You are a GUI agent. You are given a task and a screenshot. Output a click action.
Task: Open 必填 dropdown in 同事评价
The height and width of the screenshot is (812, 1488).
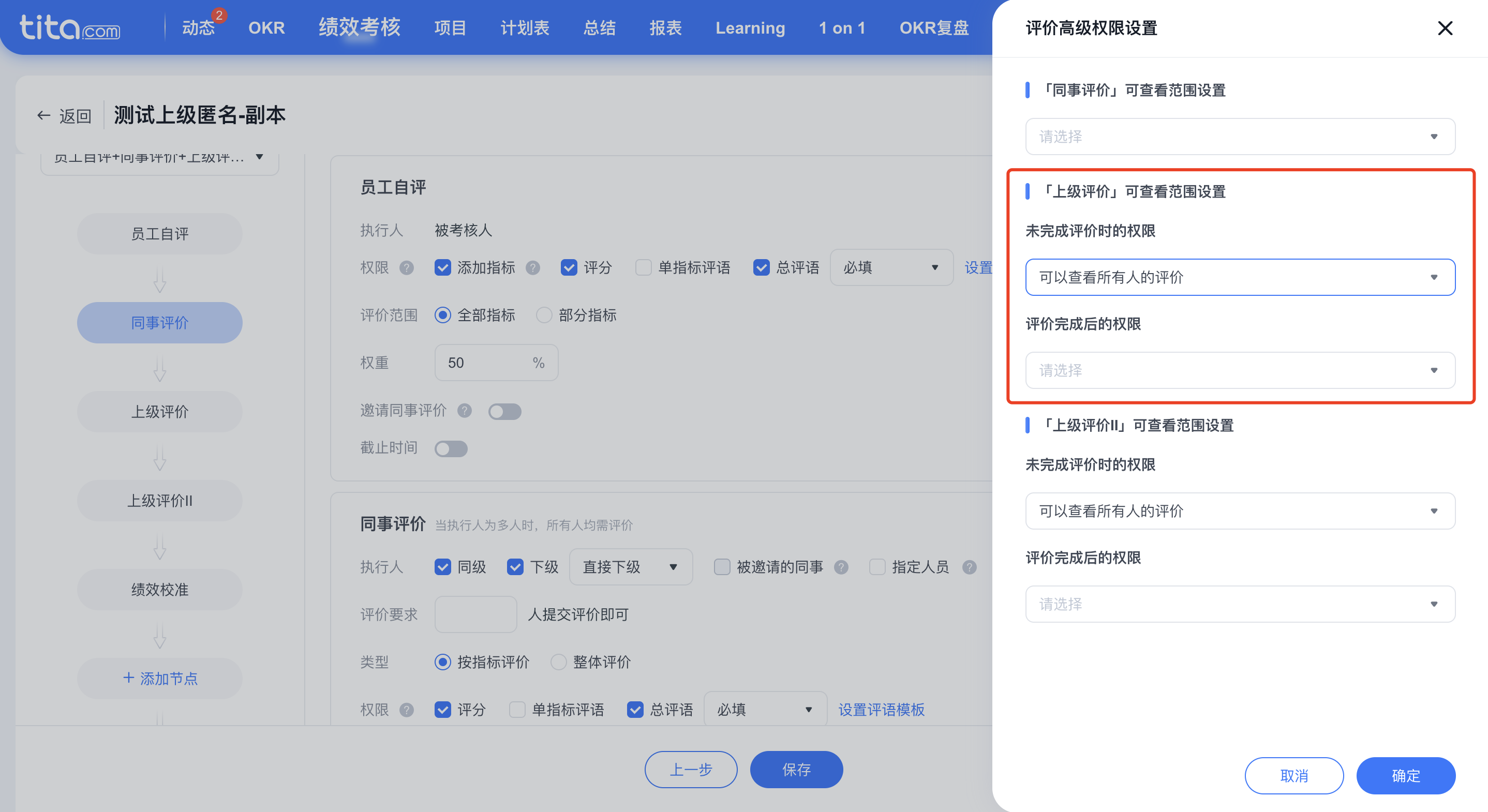765,710
